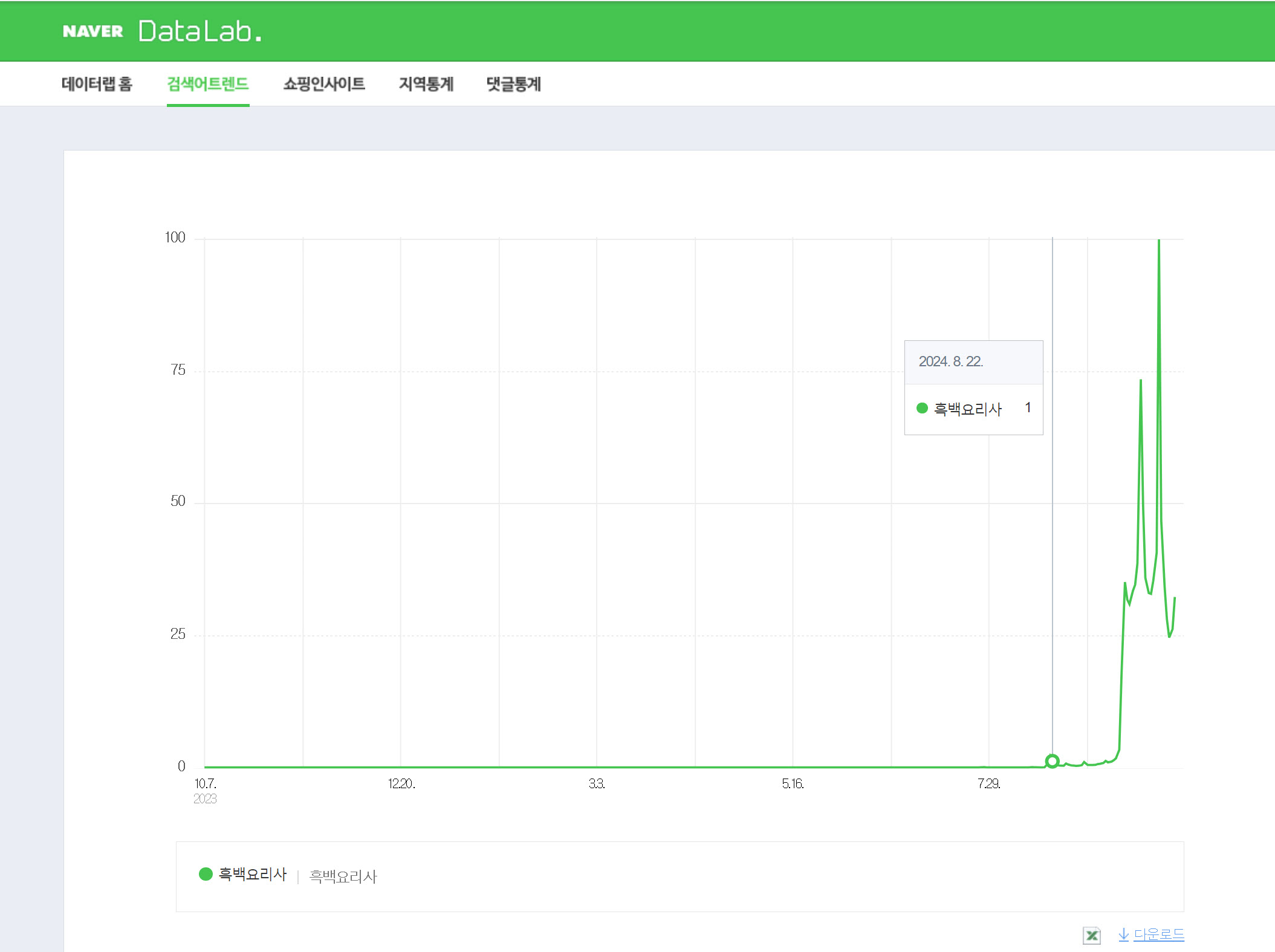Viewport: 1275px width, 952px height.
Task: Click the 7.29. x-axis date label
Action: (x=988, y=784)
